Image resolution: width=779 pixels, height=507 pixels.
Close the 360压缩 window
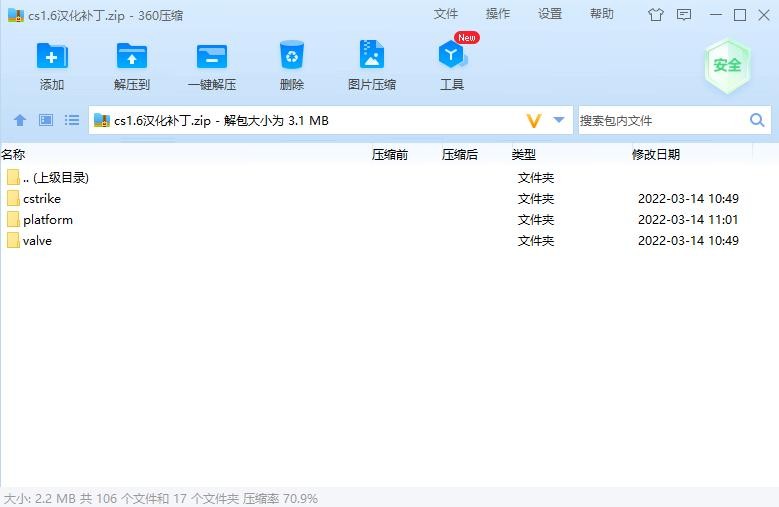[x=764, y=15]
